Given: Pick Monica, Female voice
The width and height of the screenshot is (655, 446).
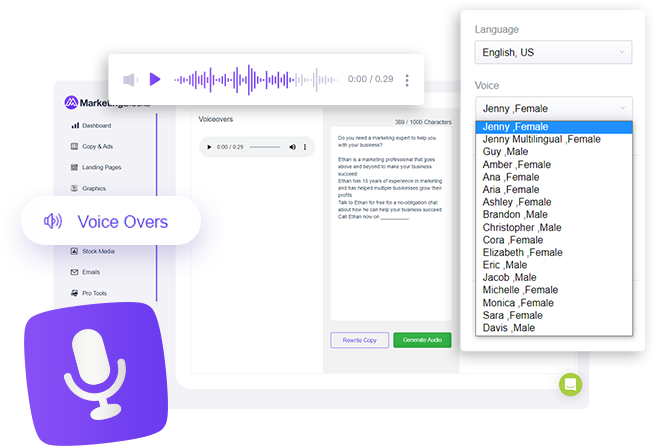Looking at the screenshot, I should [x=554, y=303].
